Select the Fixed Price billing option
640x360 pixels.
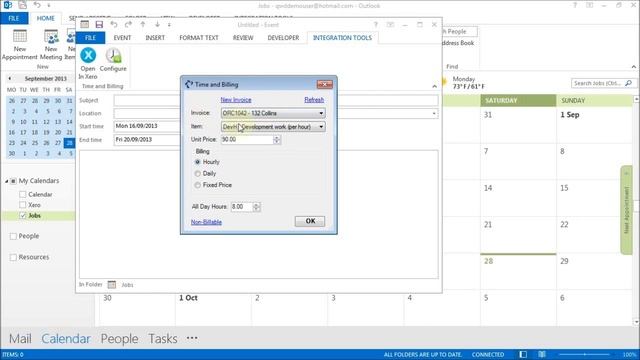(198, 185)
